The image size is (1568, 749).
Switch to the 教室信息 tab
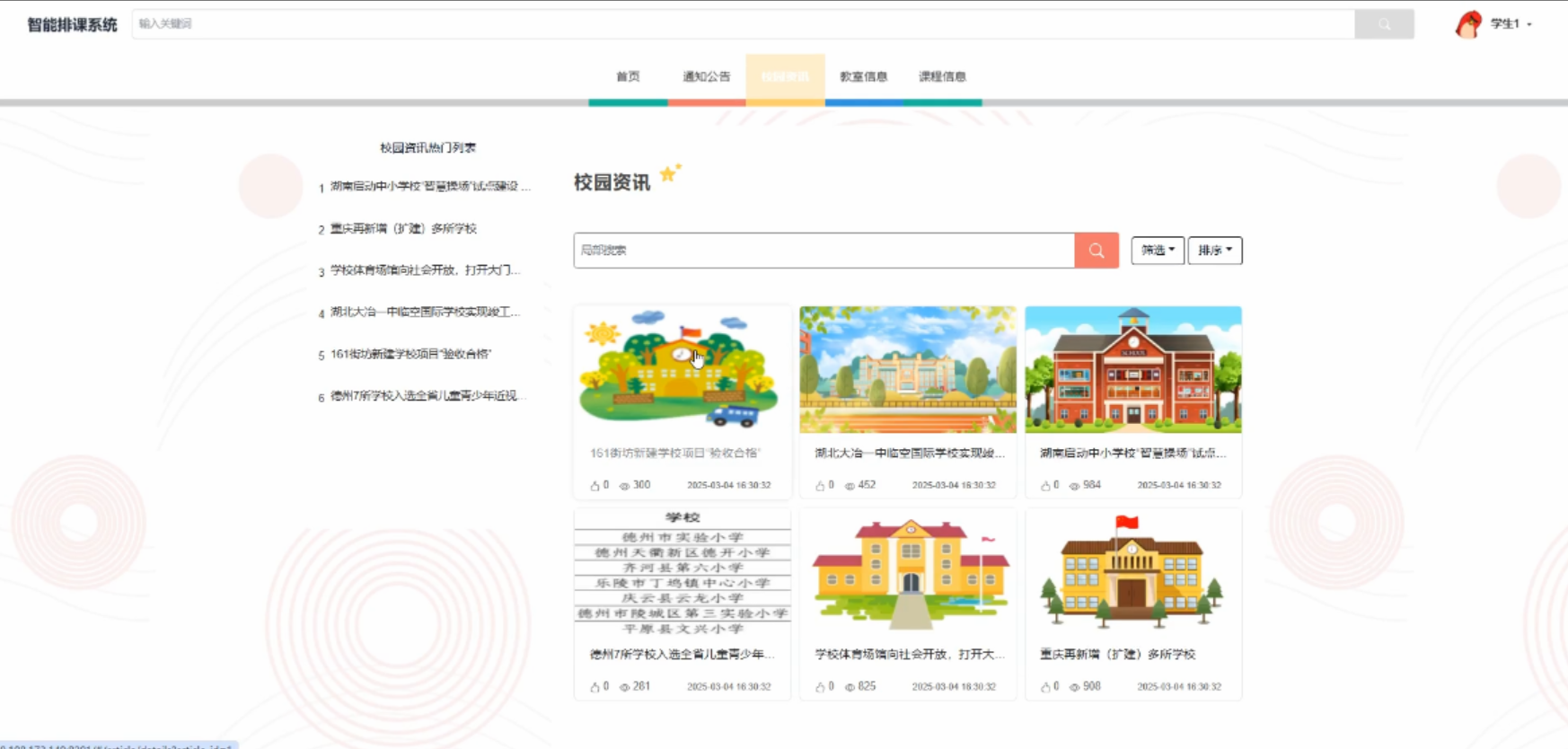[x=864, y=77]
